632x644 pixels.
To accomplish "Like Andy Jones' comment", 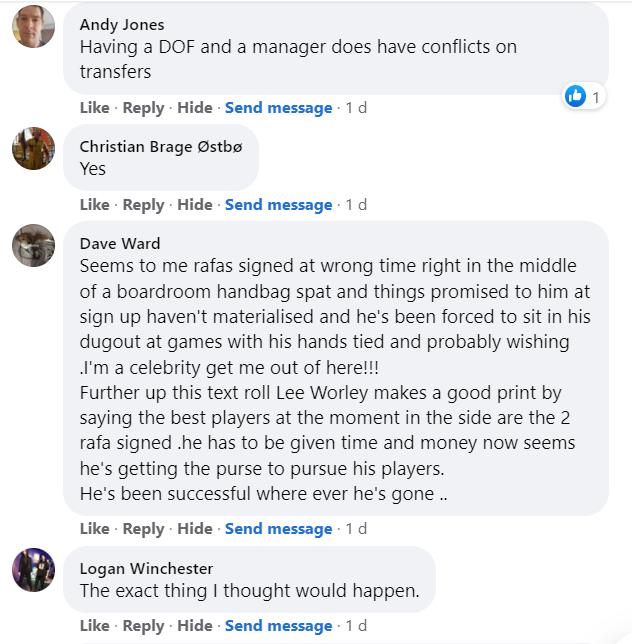I will 94,108.
